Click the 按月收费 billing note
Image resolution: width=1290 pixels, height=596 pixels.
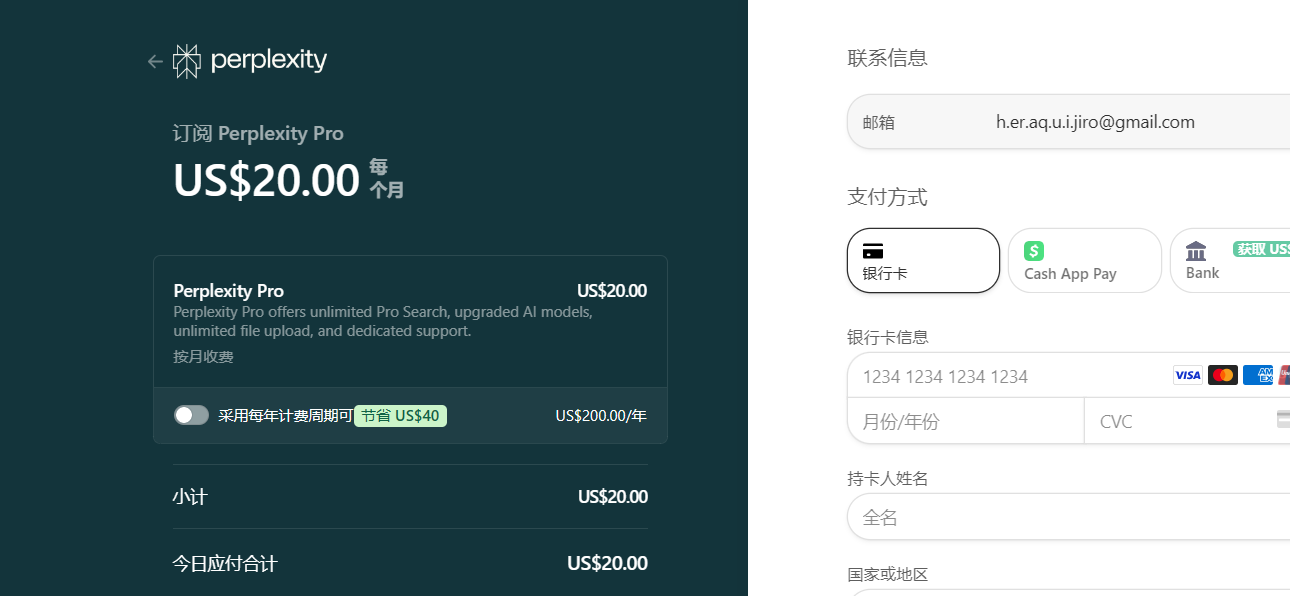[203, 356]
